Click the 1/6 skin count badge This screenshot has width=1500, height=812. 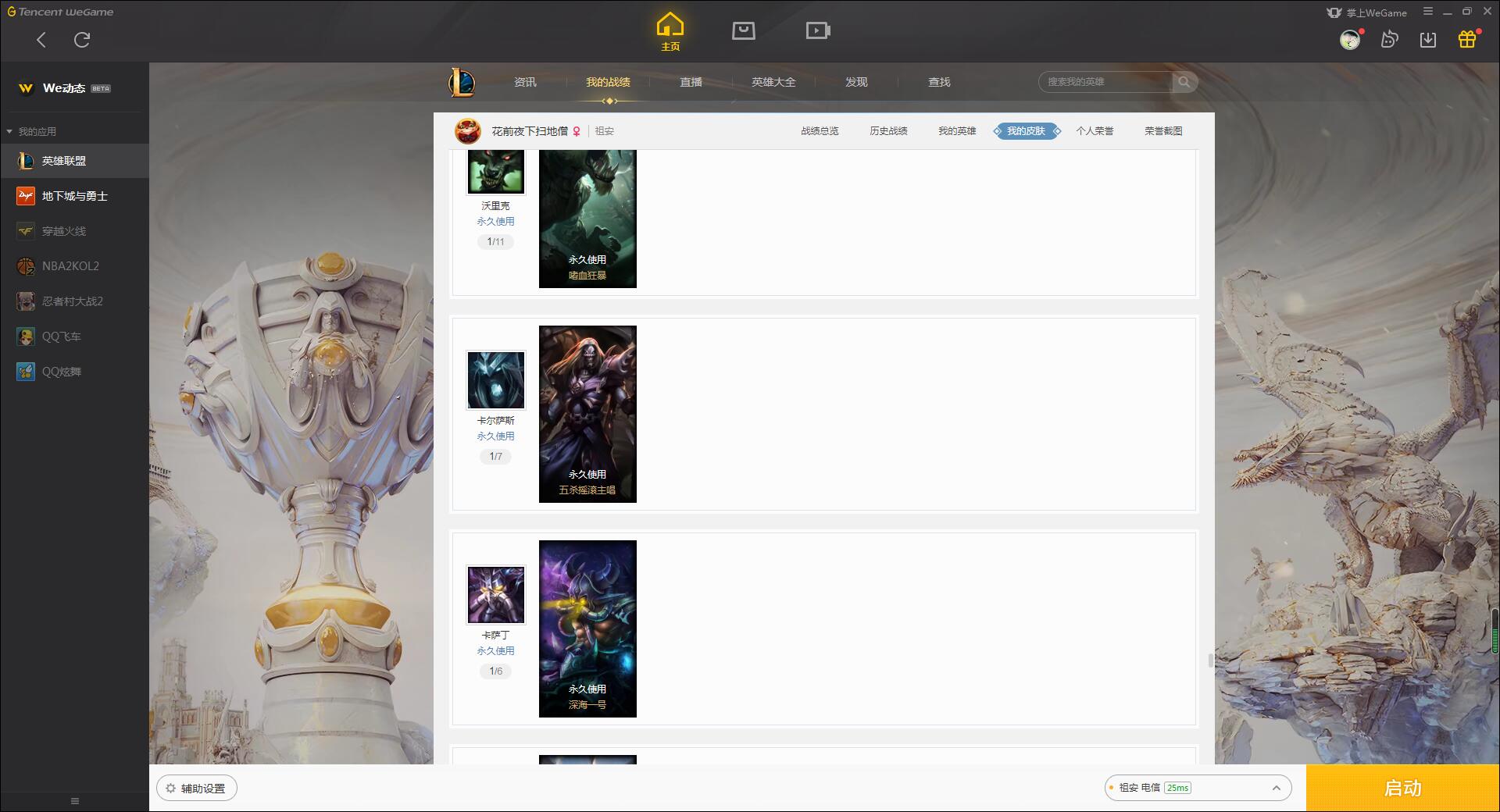496,671
